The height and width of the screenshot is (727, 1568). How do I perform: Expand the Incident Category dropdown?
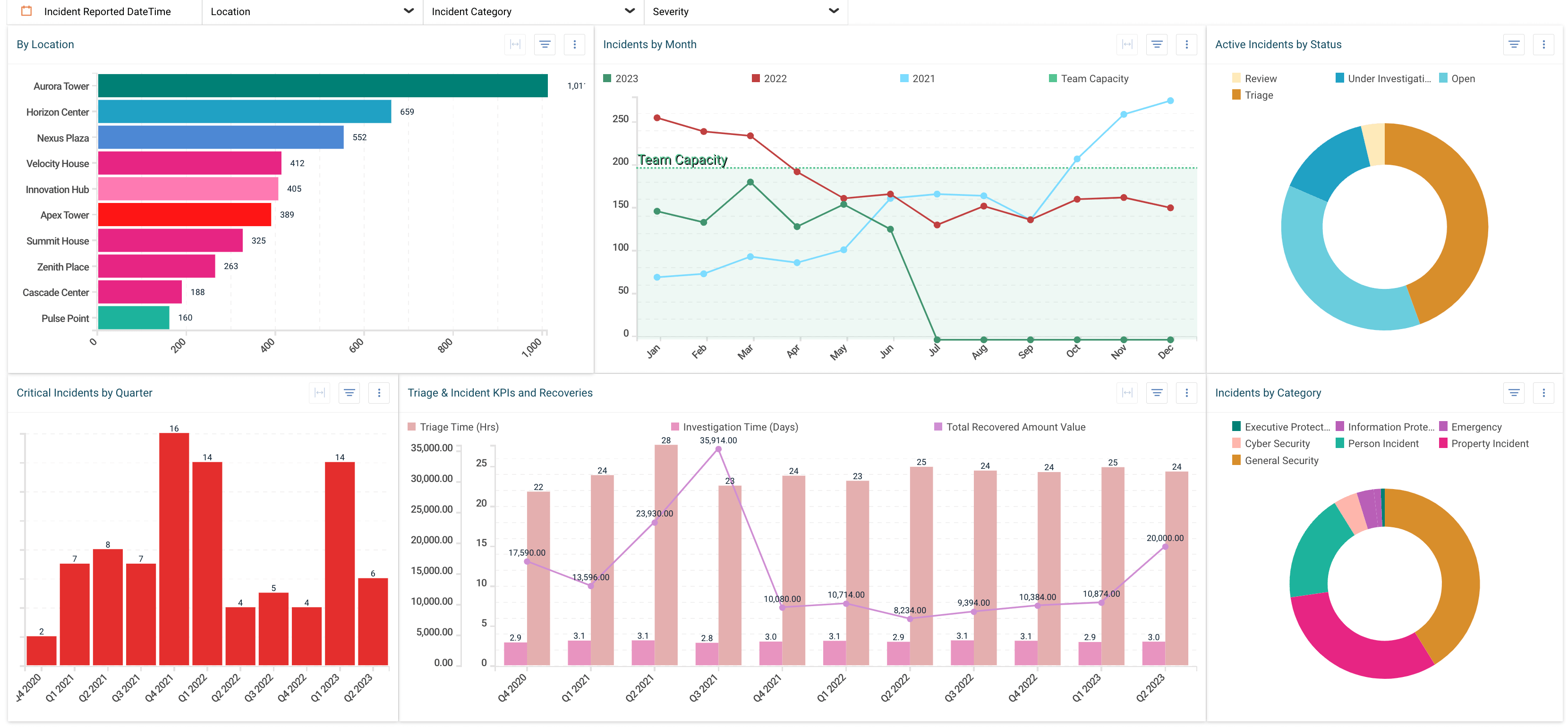(x=629, y=11)
